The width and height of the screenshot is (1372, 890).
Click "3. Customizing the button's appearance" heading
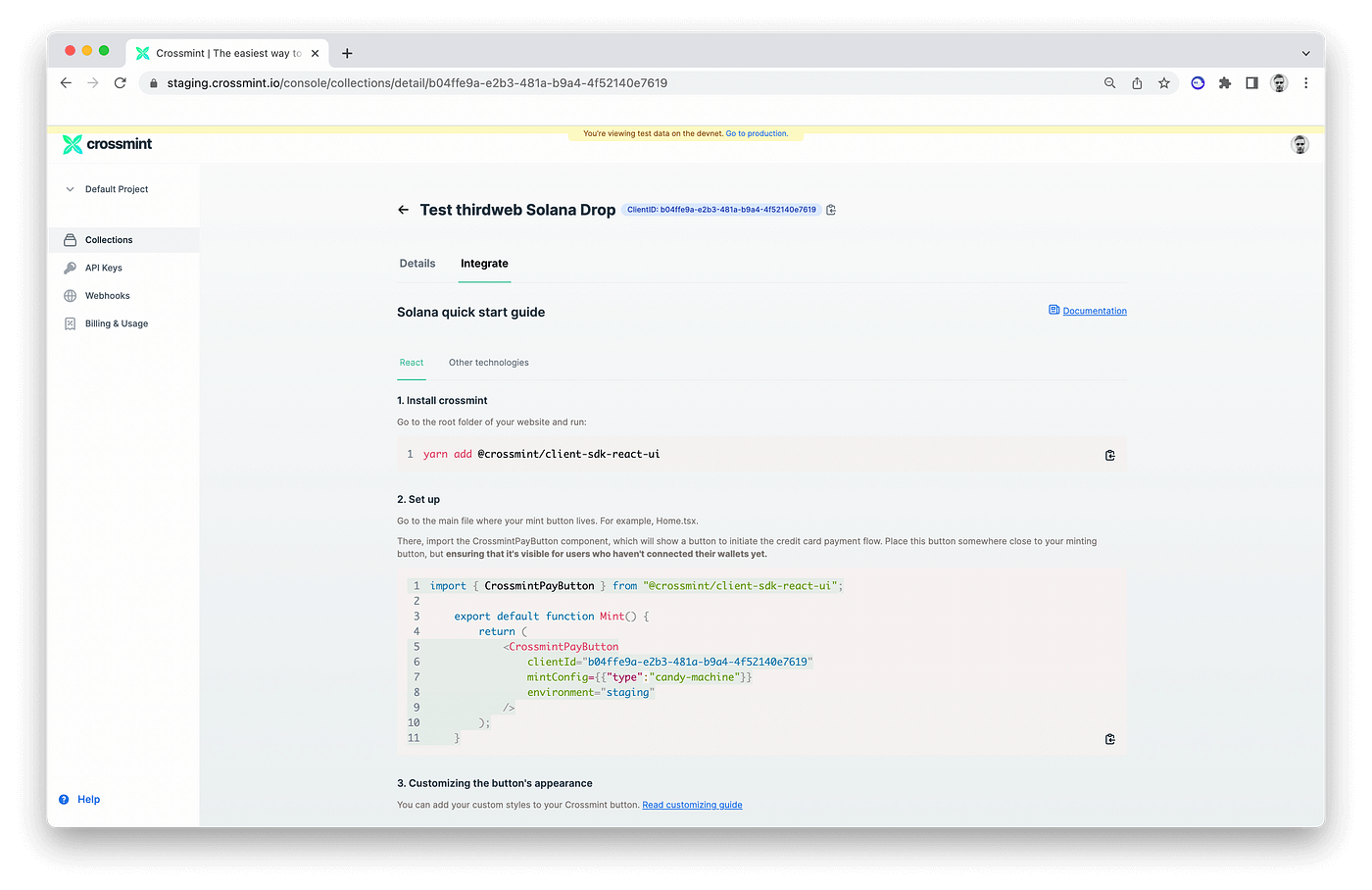click(x=495, y=784)
